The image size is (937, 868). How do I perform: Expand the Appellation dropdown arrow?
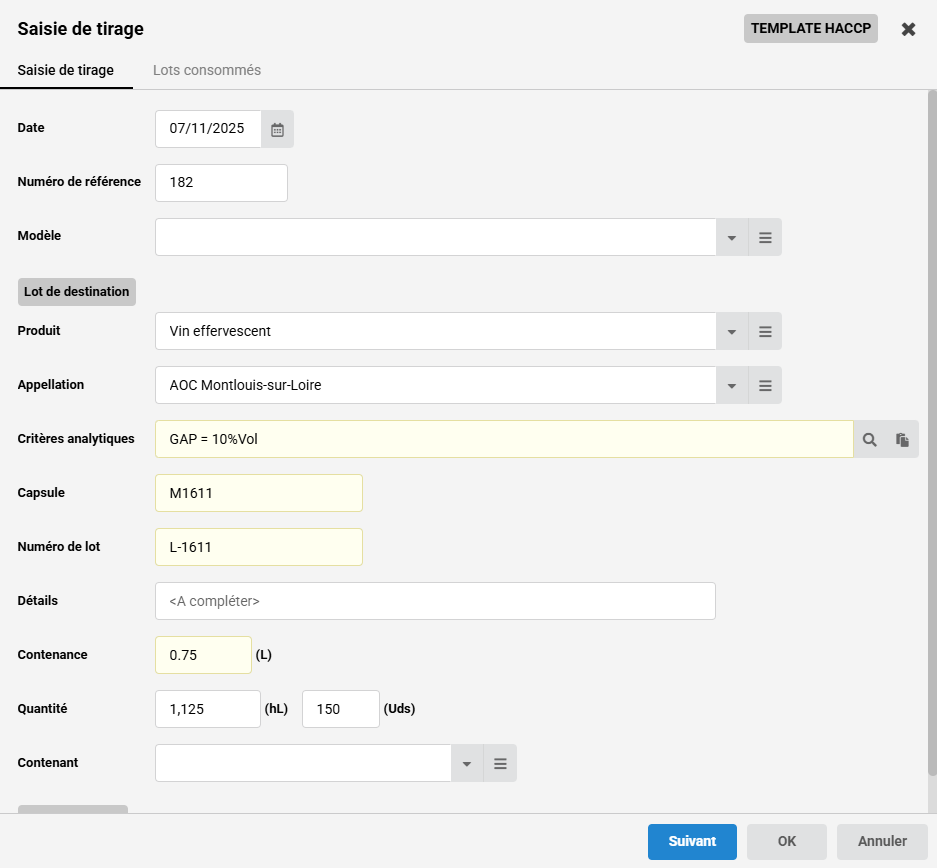click(x=732, y=386)
